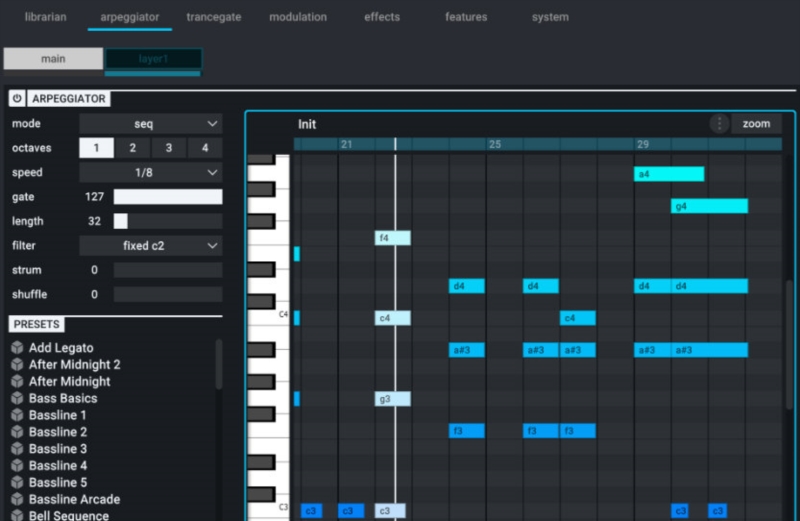The image size is (800, 521).
Task: Open the speed dropdown showing 1/8
Action: (x=151, y=172)
